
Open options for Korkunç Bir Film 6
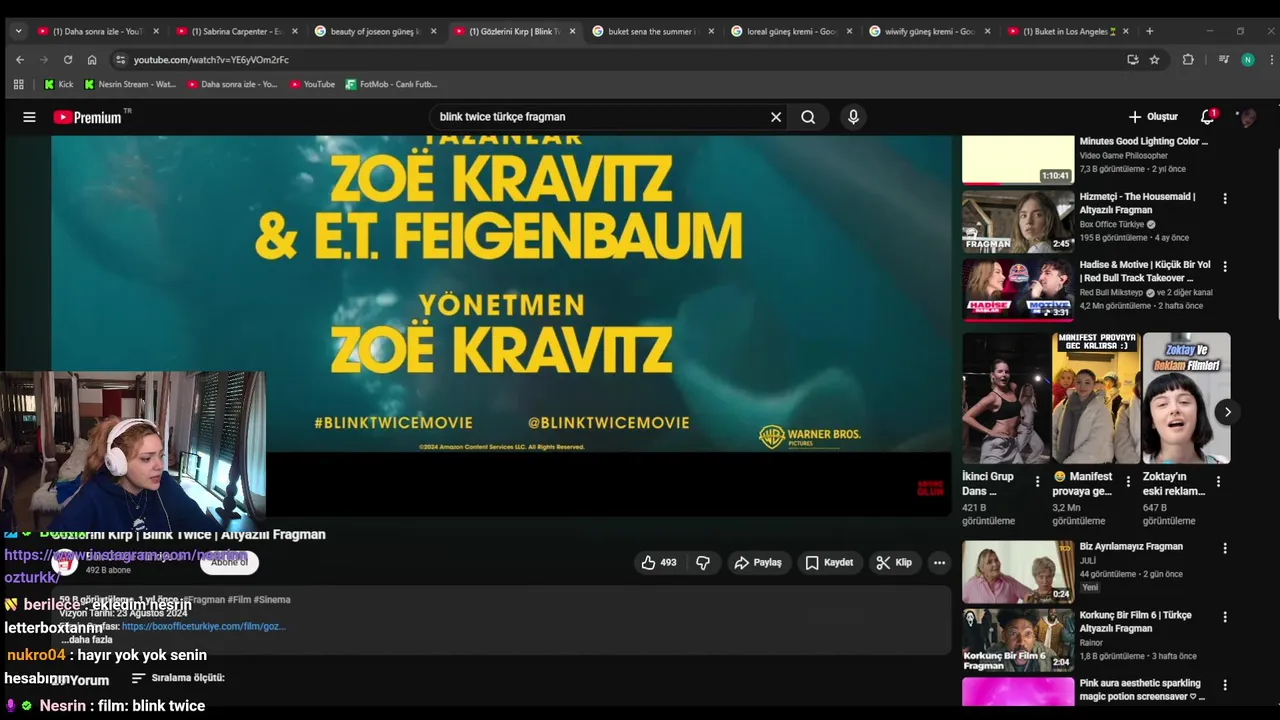tap(1225, 617)
